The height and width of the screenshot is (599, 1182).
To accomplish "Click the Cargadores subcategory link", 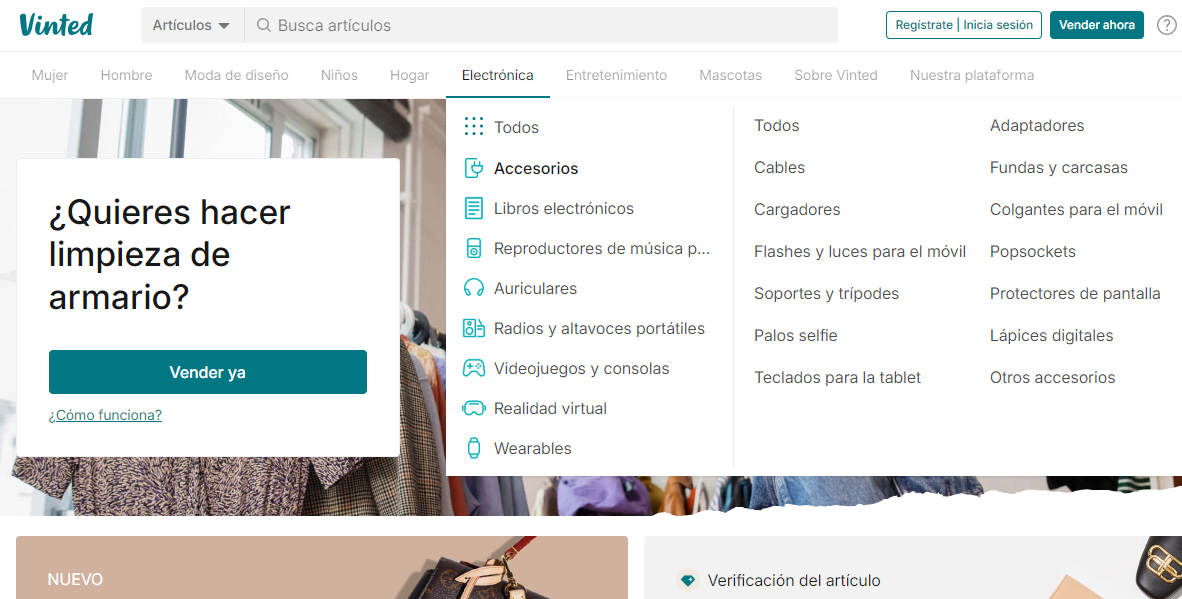I will click(x=797, y=209).
